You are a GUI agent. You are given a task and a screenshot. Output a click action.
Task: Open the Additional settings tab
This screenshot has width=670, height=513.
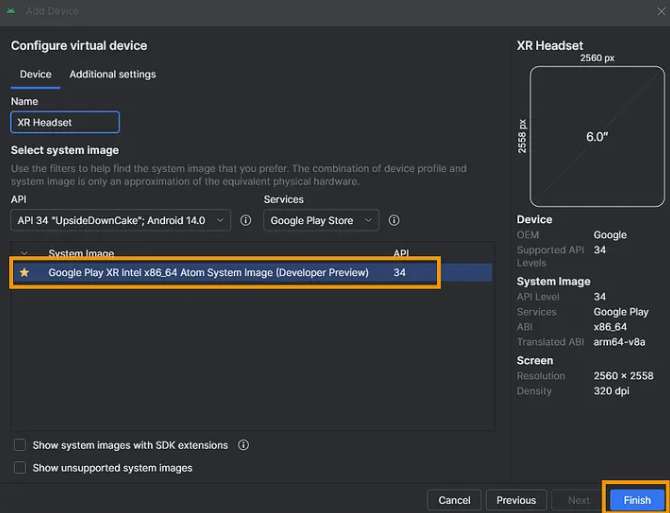tap(112, 74)
